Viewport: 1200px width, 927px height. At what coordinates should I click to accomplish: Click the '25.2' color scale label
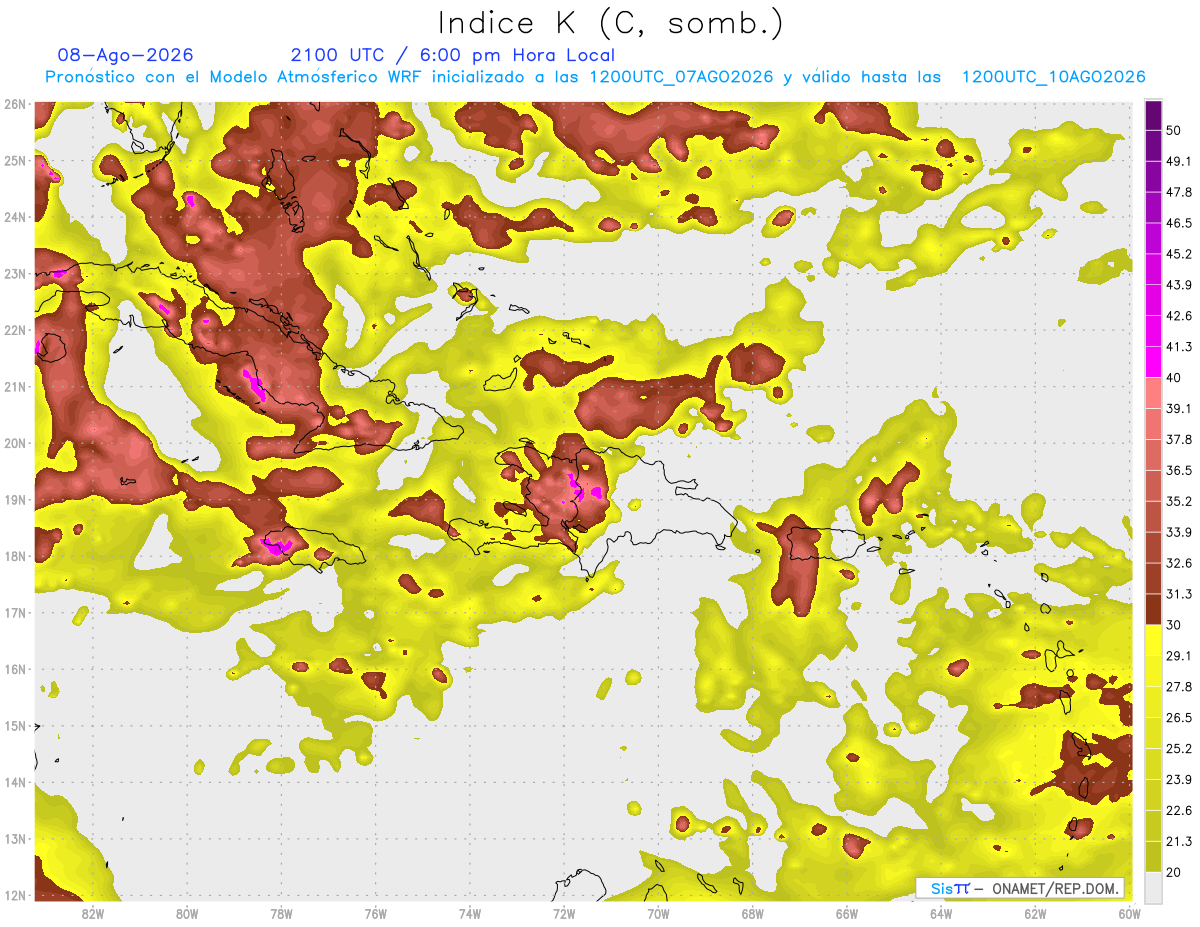click(1179, 748)
